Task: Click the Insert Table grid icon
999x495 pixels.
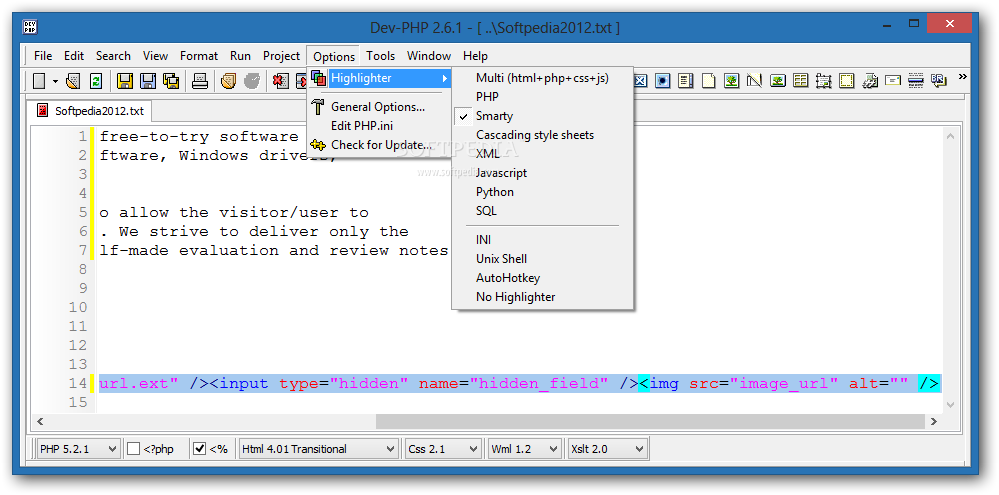Action: 800,81
